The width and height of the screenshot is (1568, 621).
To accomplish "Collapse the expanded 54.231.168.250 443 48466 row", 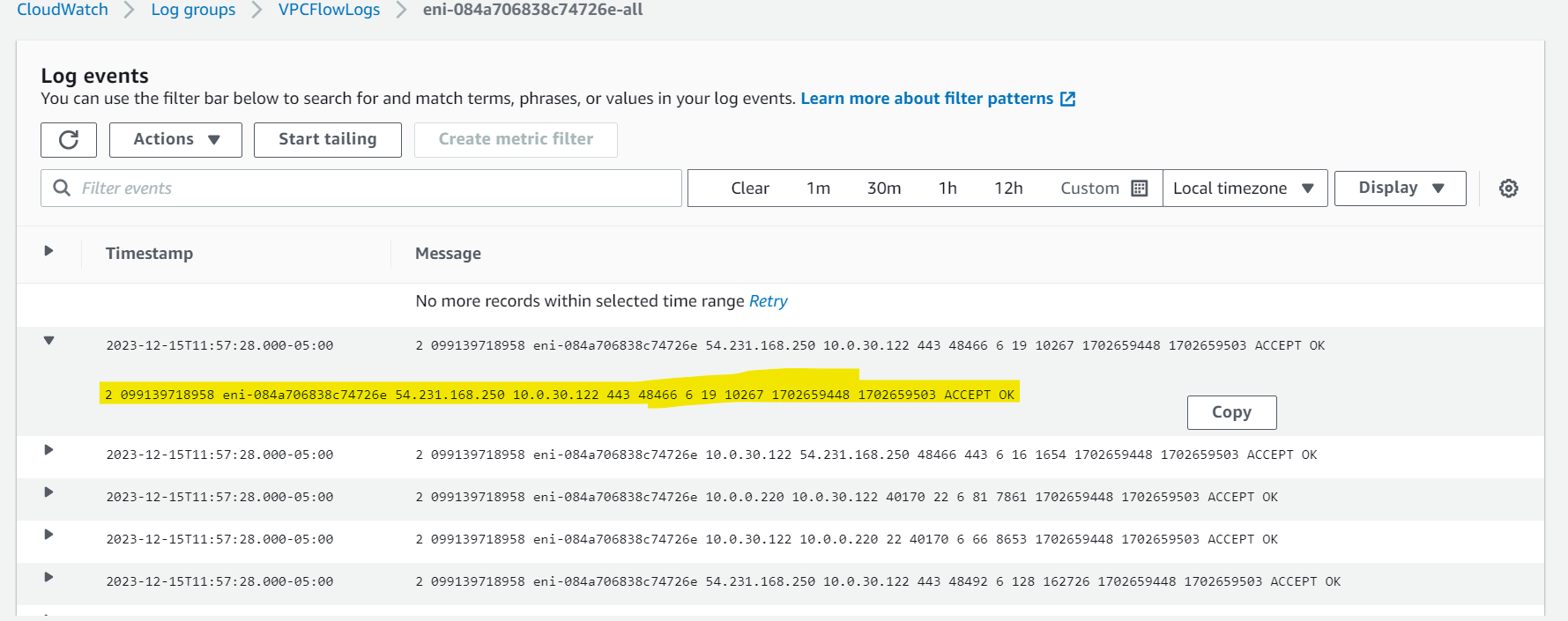I will click(49, 341).
